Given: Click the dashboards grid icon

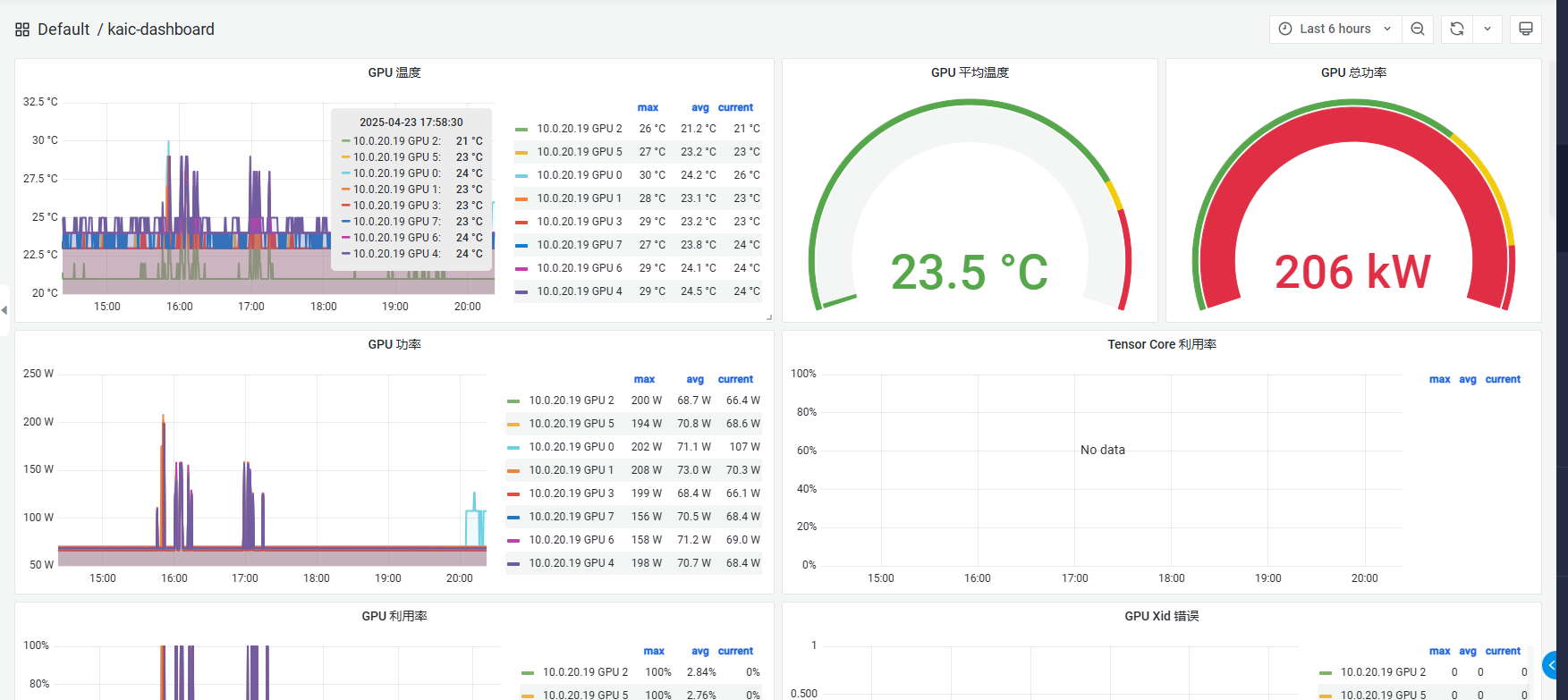Looking at the screenshot, I should (x=22, y=30).
